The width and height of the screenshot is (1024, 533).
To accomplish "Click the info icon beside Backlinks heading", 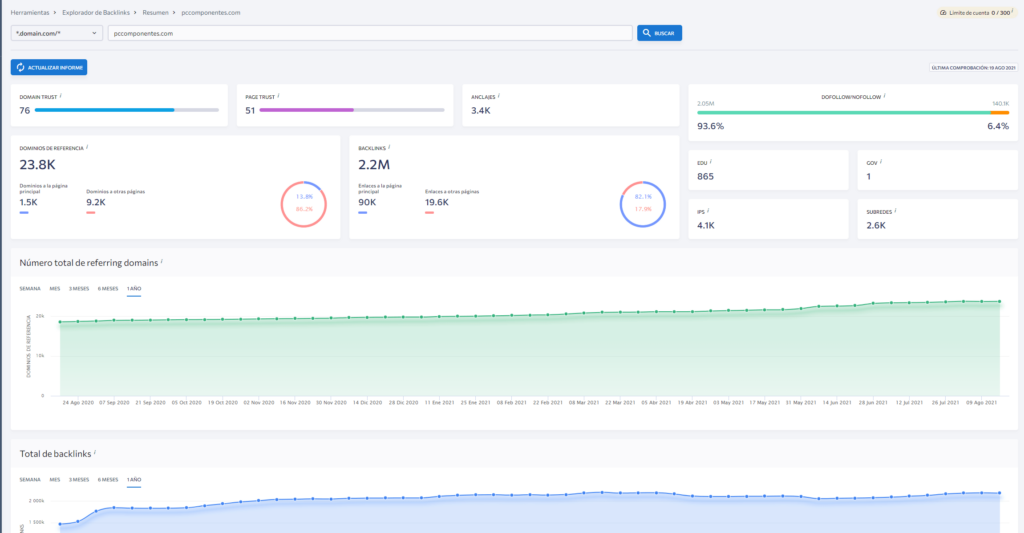I will pyautogui.click(x=390, y=147).
